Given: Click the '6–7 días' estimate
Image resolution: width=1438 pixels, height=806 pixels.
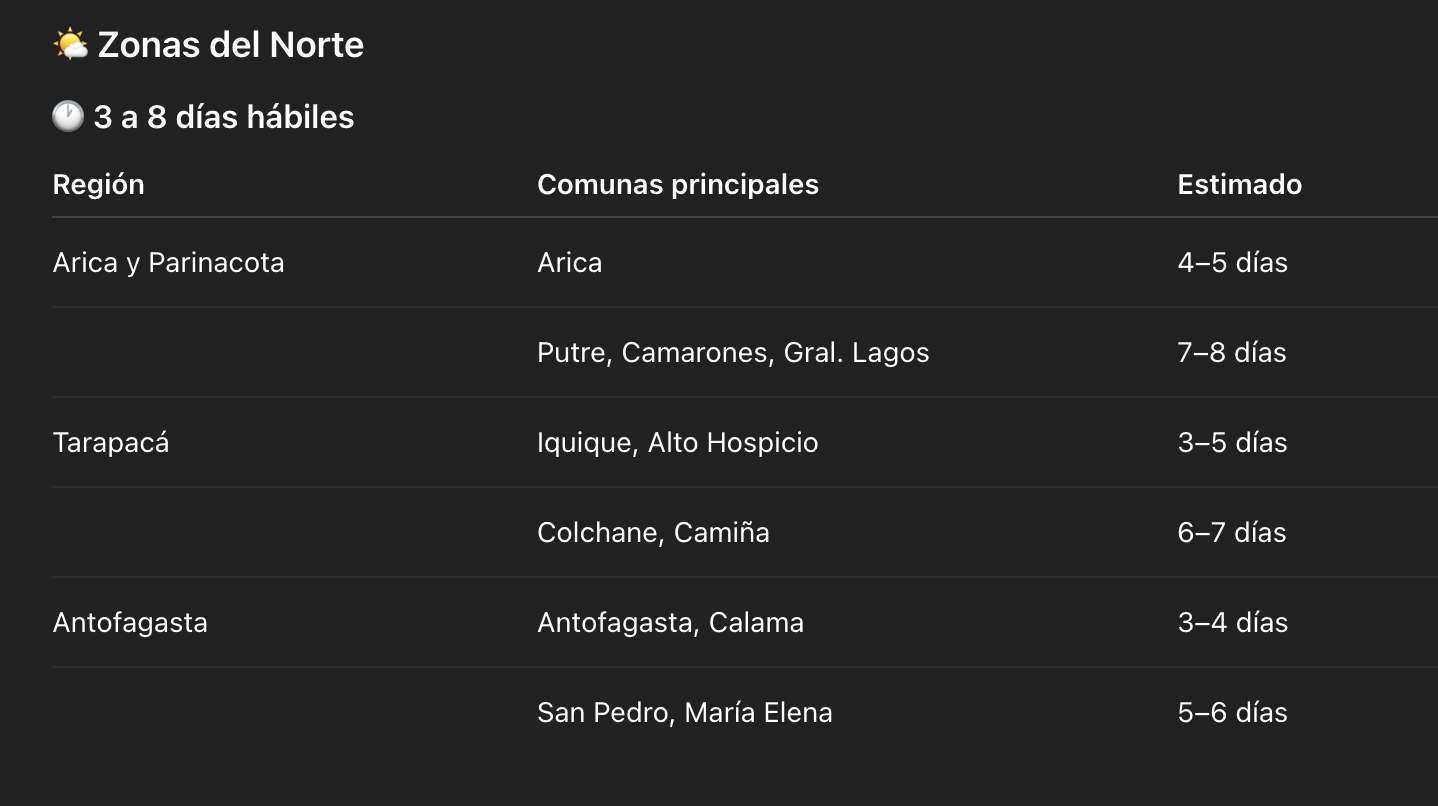Looking at the screenshot, I should pos(1232,533).
